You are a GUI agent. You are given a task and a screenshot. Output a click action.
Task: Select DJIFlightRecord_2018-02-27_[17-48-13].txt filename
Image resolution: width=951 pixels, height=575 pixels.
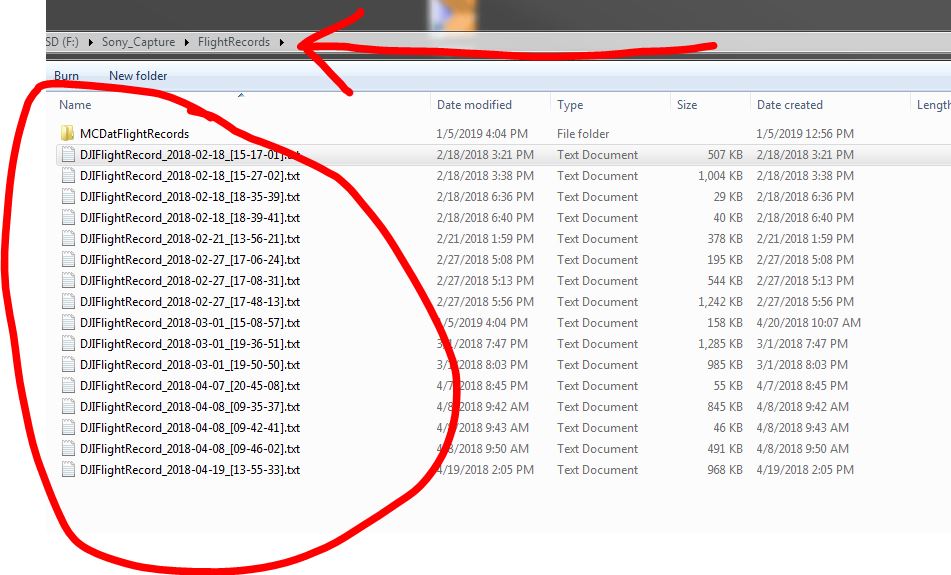190,301
